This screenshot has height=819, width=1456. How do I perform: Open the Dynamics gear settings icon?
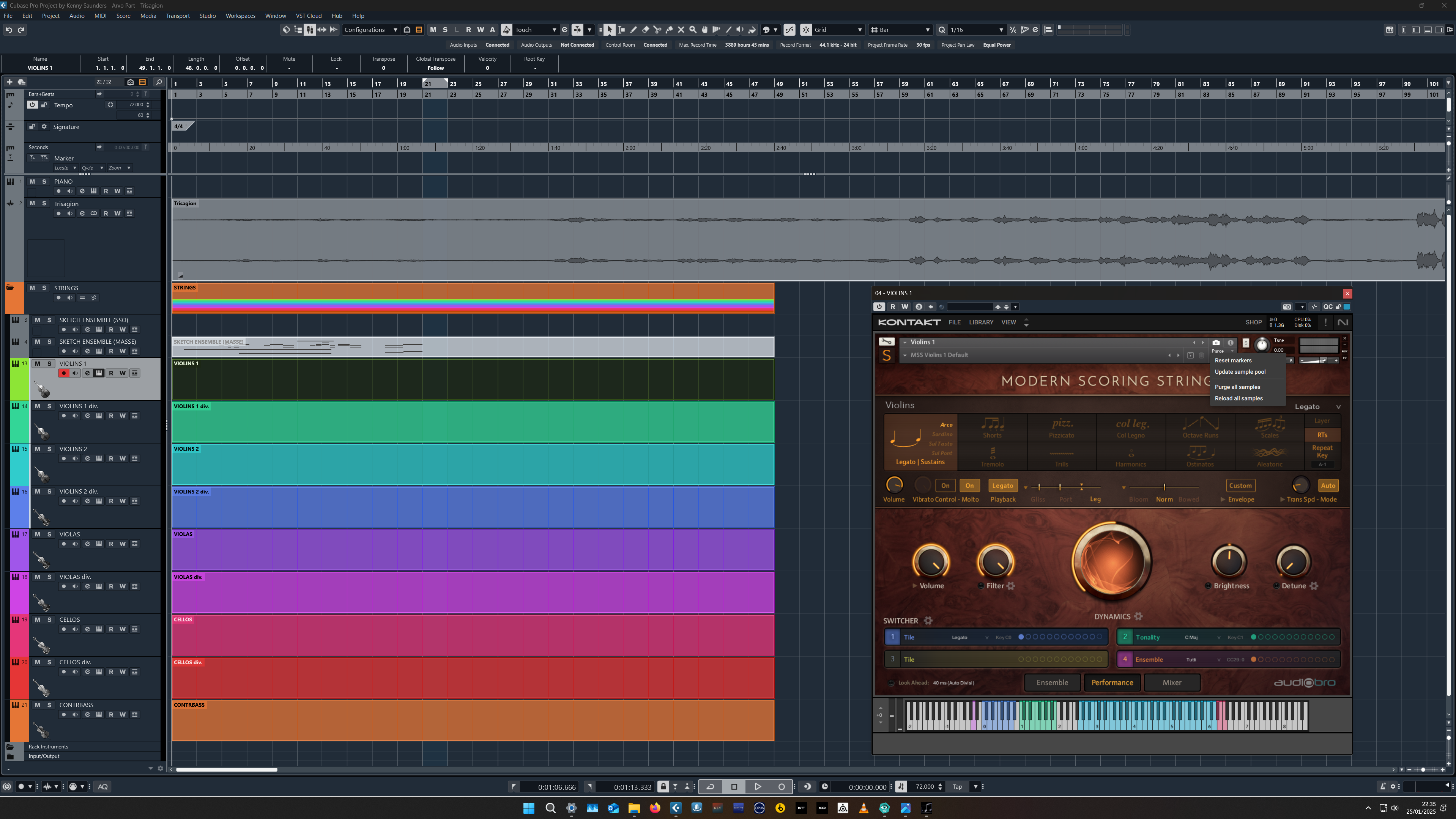1139,616
